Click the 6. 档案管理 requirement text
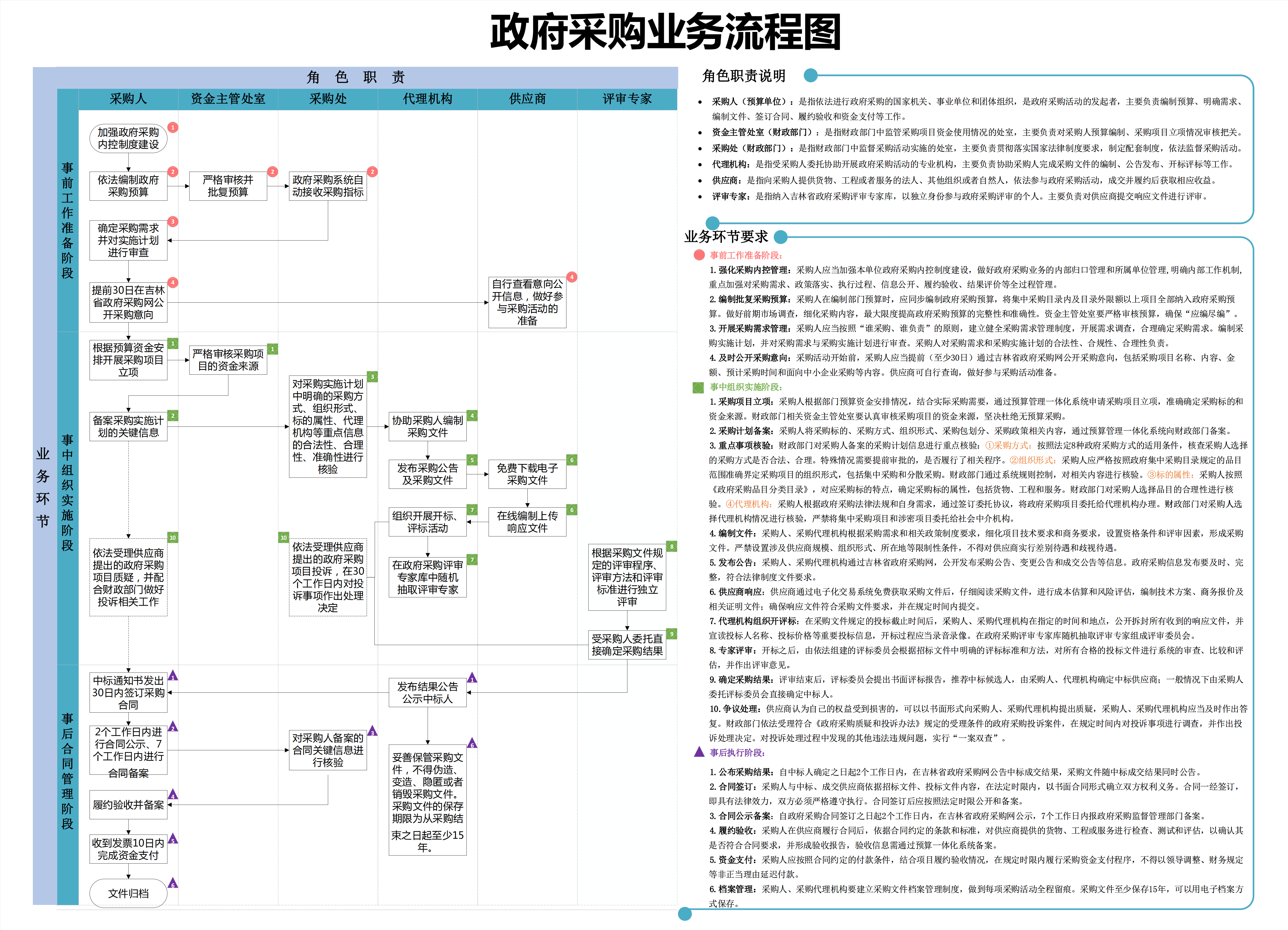Screen dimensions: 1288x930 (x=976, y=896)
